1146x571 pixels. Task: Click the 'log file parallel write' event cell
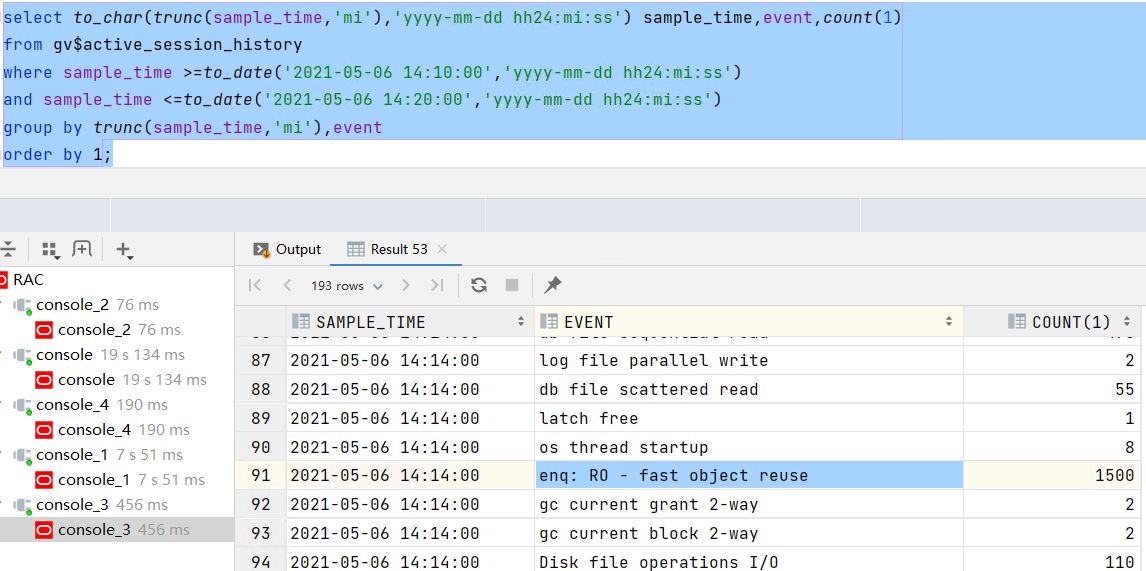[749, 360]
